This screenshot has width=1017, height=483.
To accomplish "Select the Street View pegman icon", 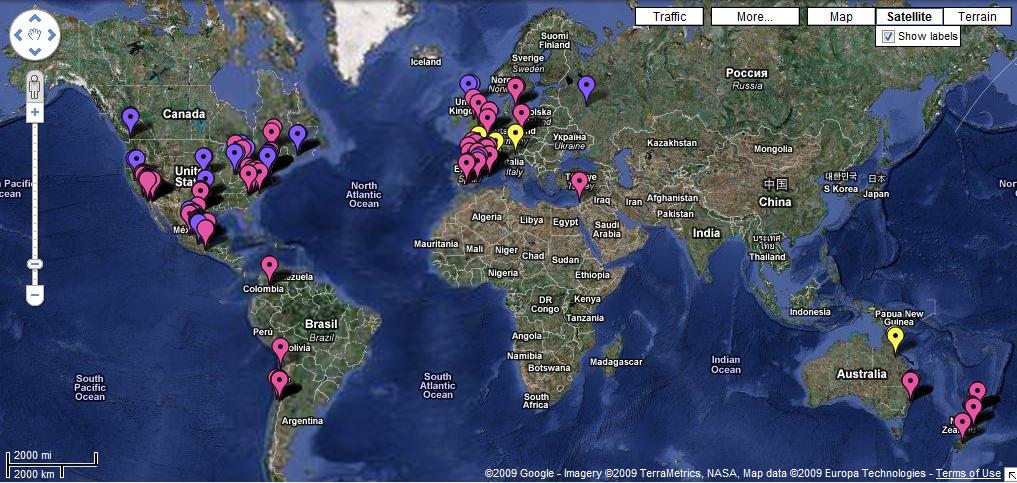I will pyautogui.click(x=35, y=87).
